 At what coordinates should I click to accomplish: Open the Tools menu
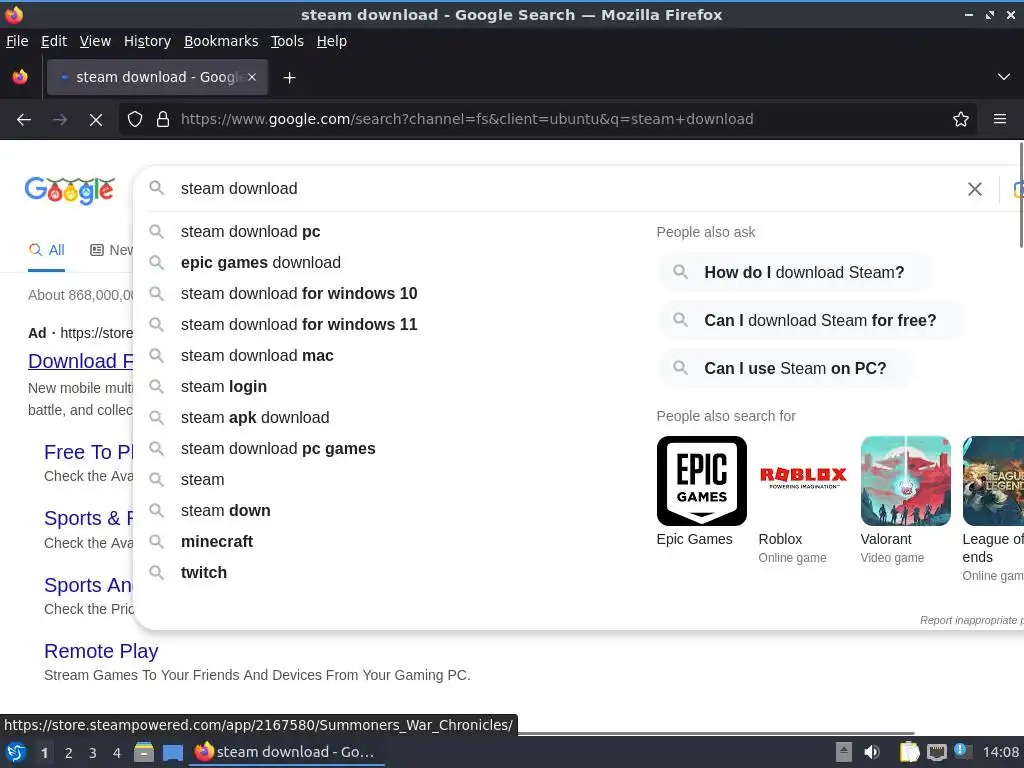pos(287,41)
